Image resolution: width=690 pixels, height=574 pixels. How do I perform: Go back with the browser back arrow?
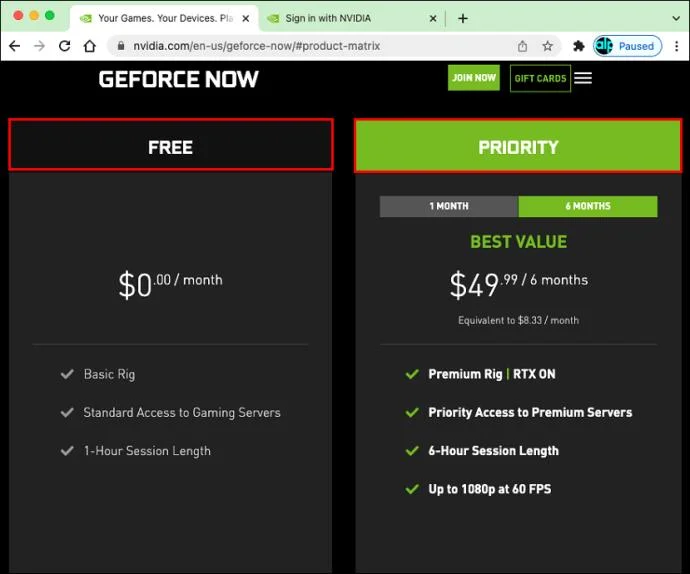point(15,46)
